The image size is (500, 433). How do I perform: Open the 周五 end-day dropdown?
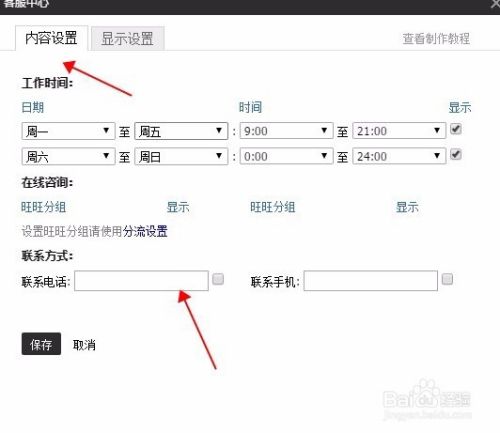point(181,131)
